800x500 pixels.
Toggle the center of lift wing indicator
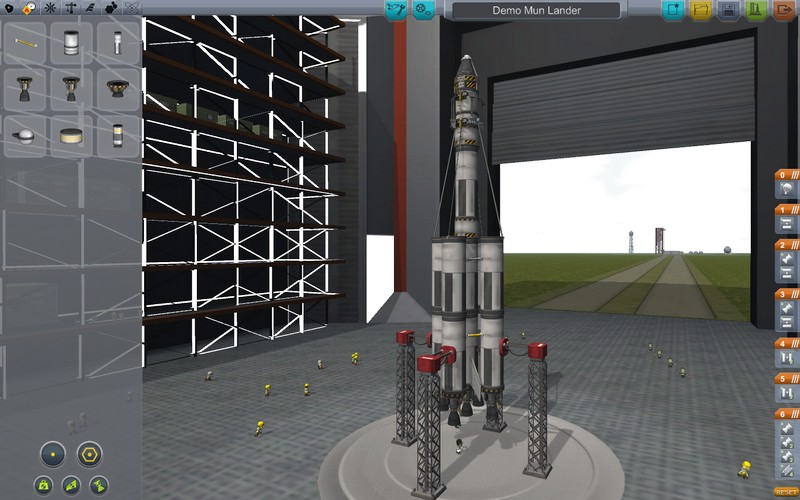[x=71, y=485]
